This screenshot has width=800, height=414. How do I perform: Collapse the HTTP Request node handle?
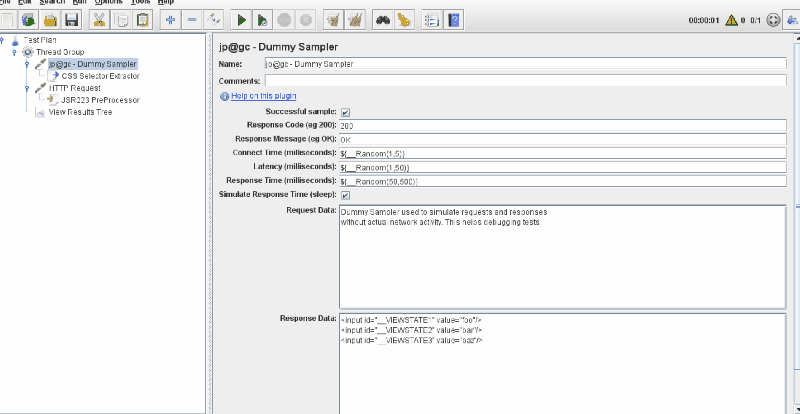(x=27, y=88)
